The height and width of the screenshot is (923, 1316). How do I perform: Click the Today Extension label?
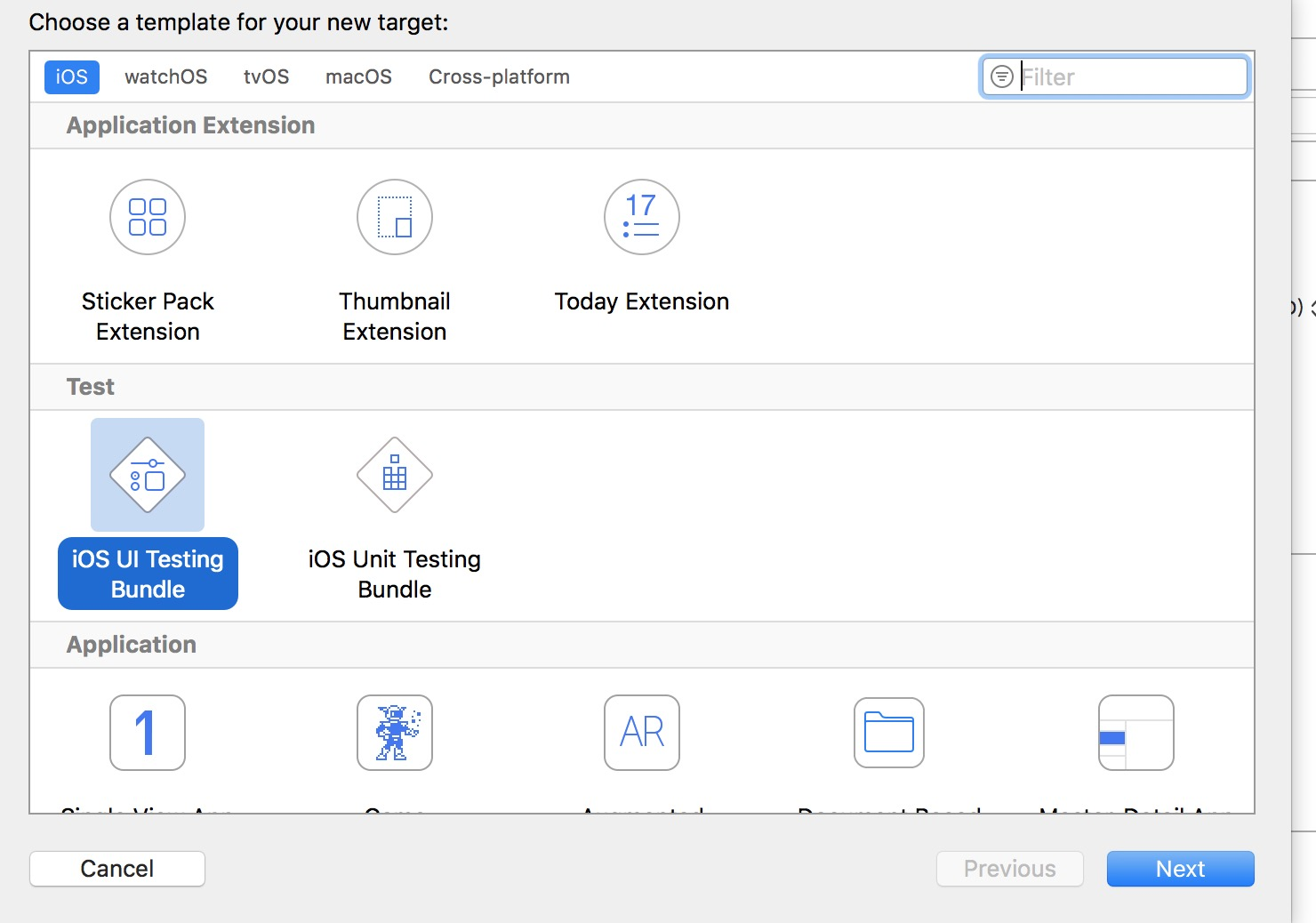point(642,301)
